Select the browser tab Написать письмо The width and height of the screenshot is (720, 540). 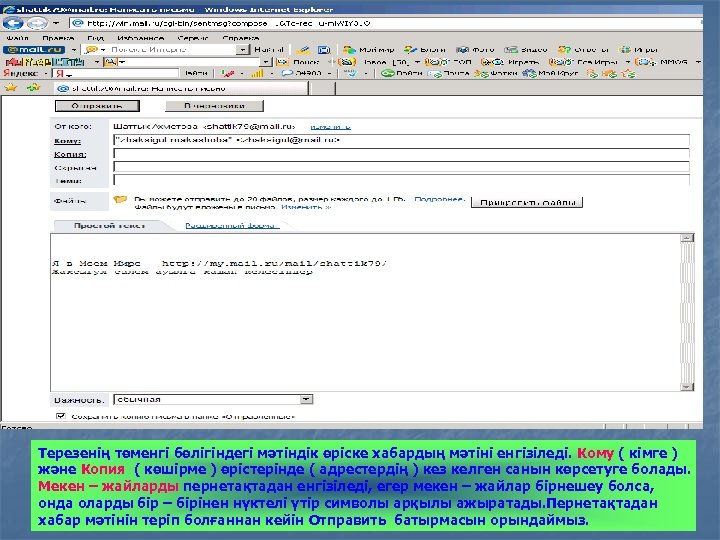point(181,88)
